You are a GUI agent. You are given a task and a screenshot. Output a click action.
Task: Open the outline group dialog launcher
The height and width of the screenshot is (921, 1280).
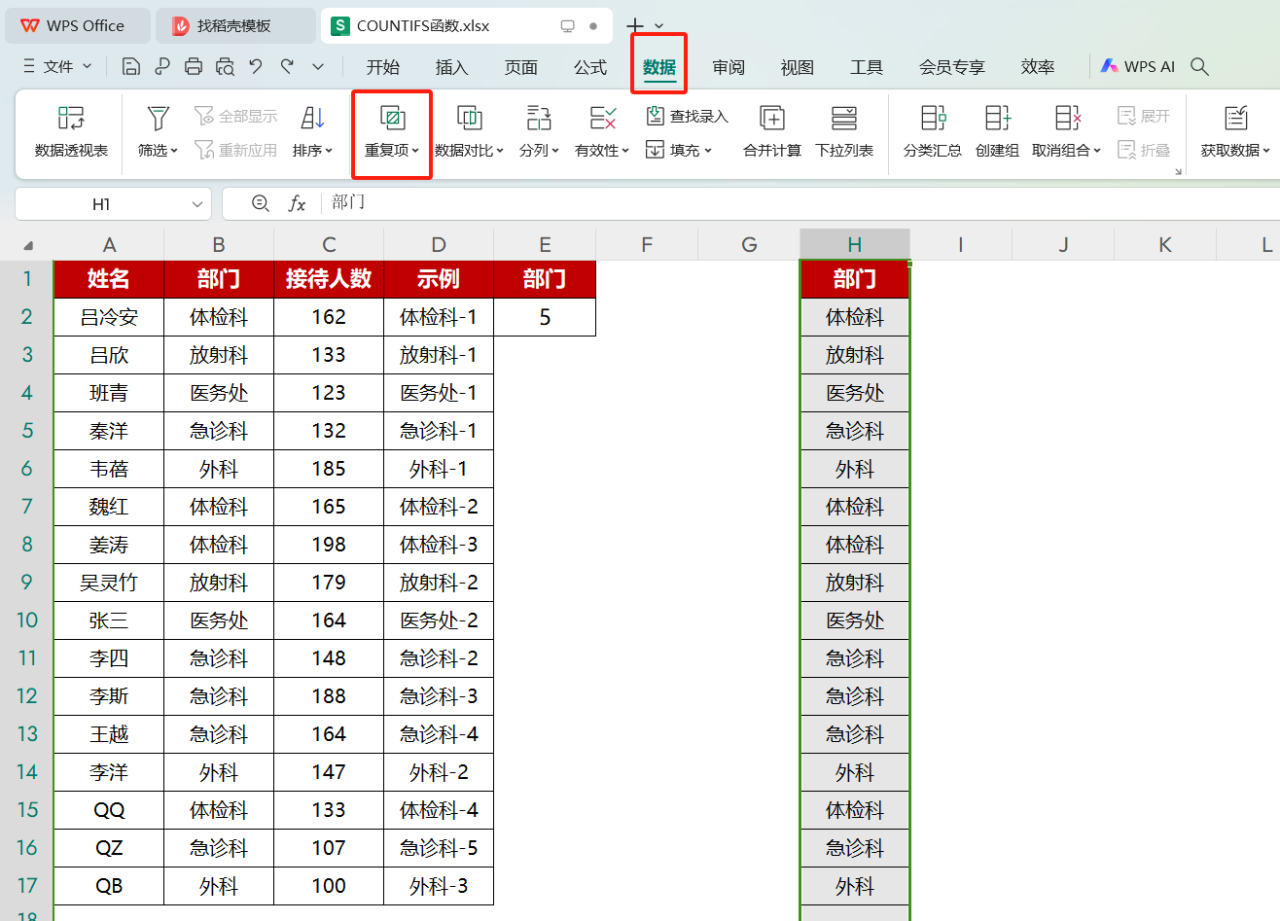coord(1178,172)
